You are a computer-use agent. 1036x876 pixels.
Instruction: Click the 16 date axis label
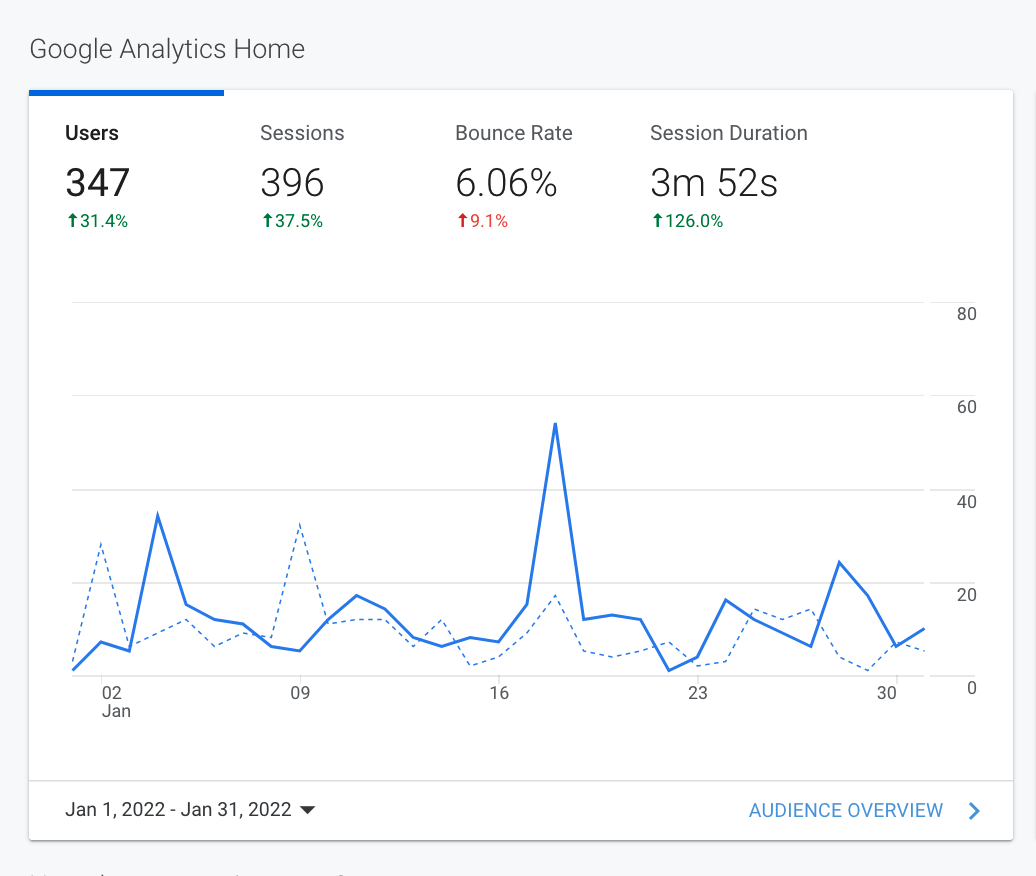(499, 693)
